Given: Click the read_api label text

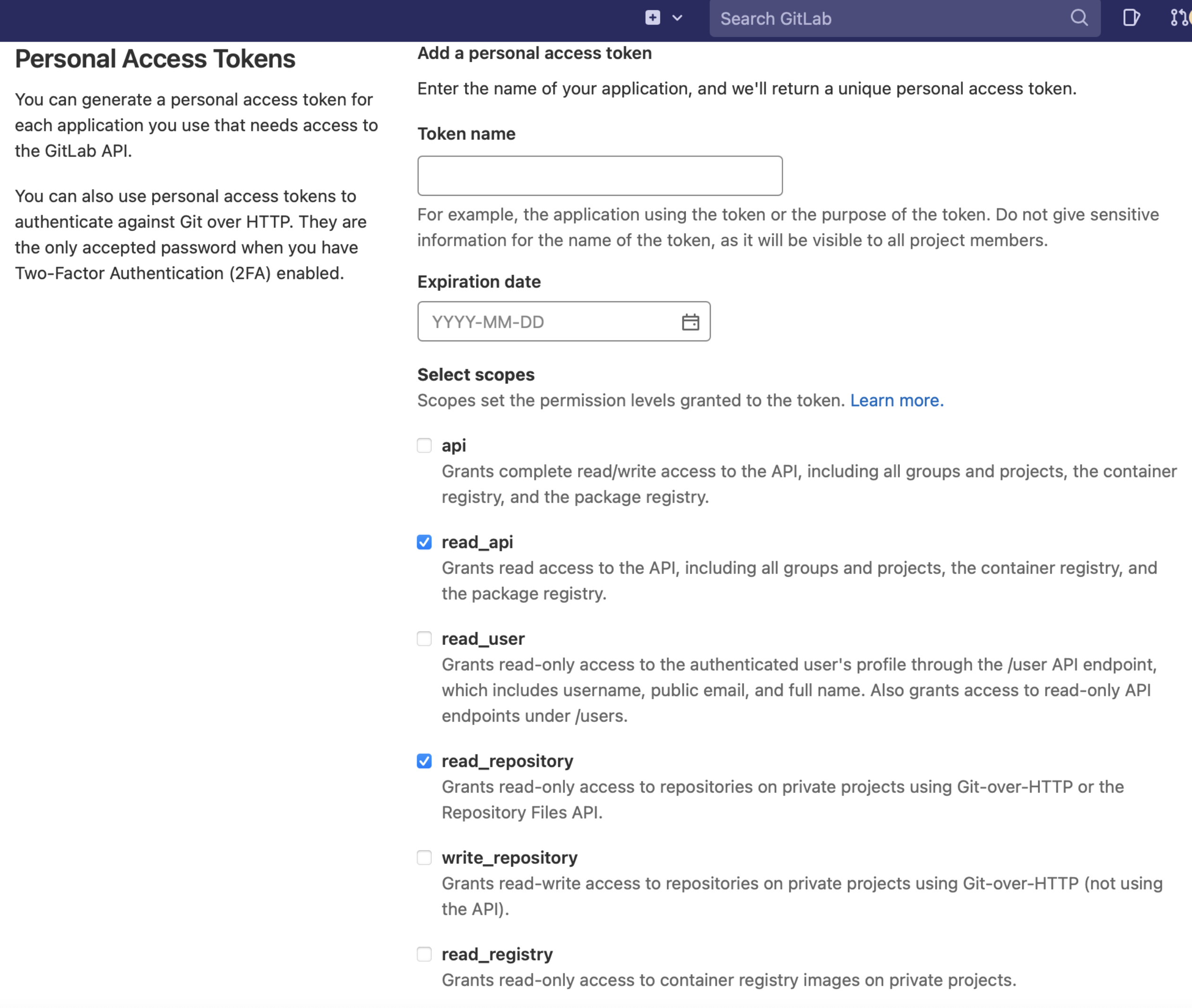Looking at the screenshot, I should point(477,542).
